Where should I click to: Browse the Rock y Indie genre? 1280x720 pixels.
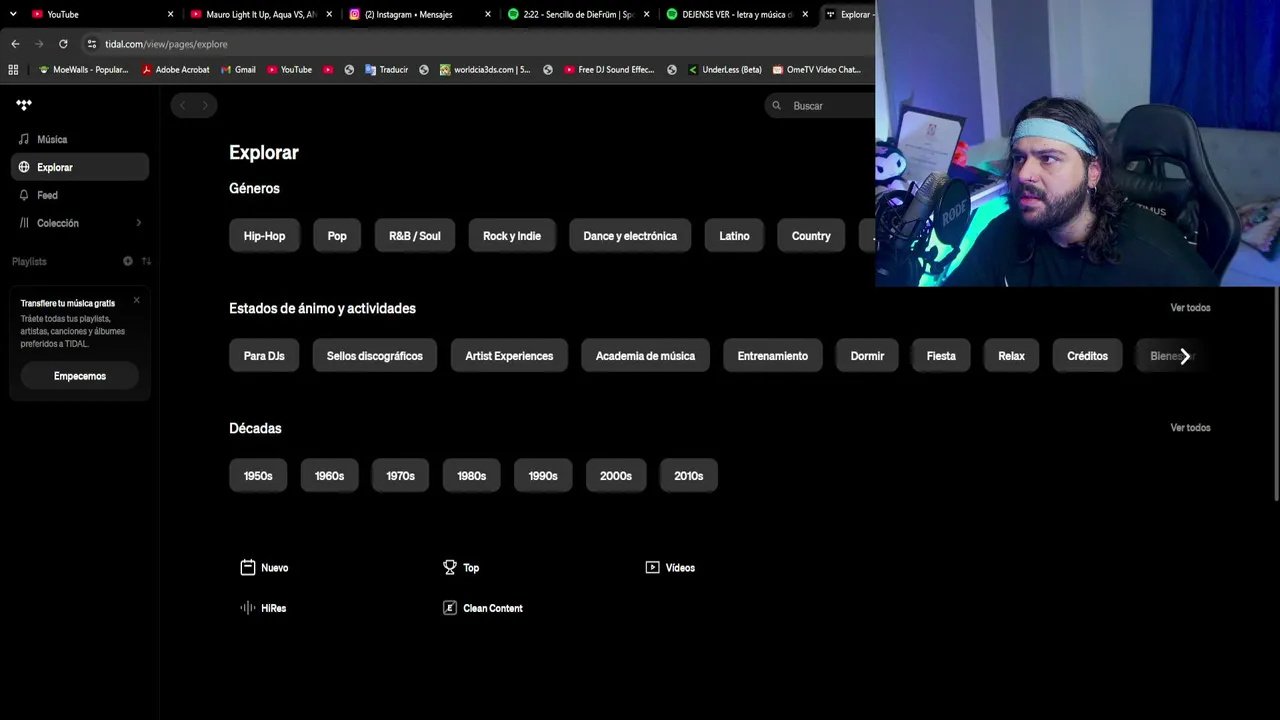coord(512,236)
